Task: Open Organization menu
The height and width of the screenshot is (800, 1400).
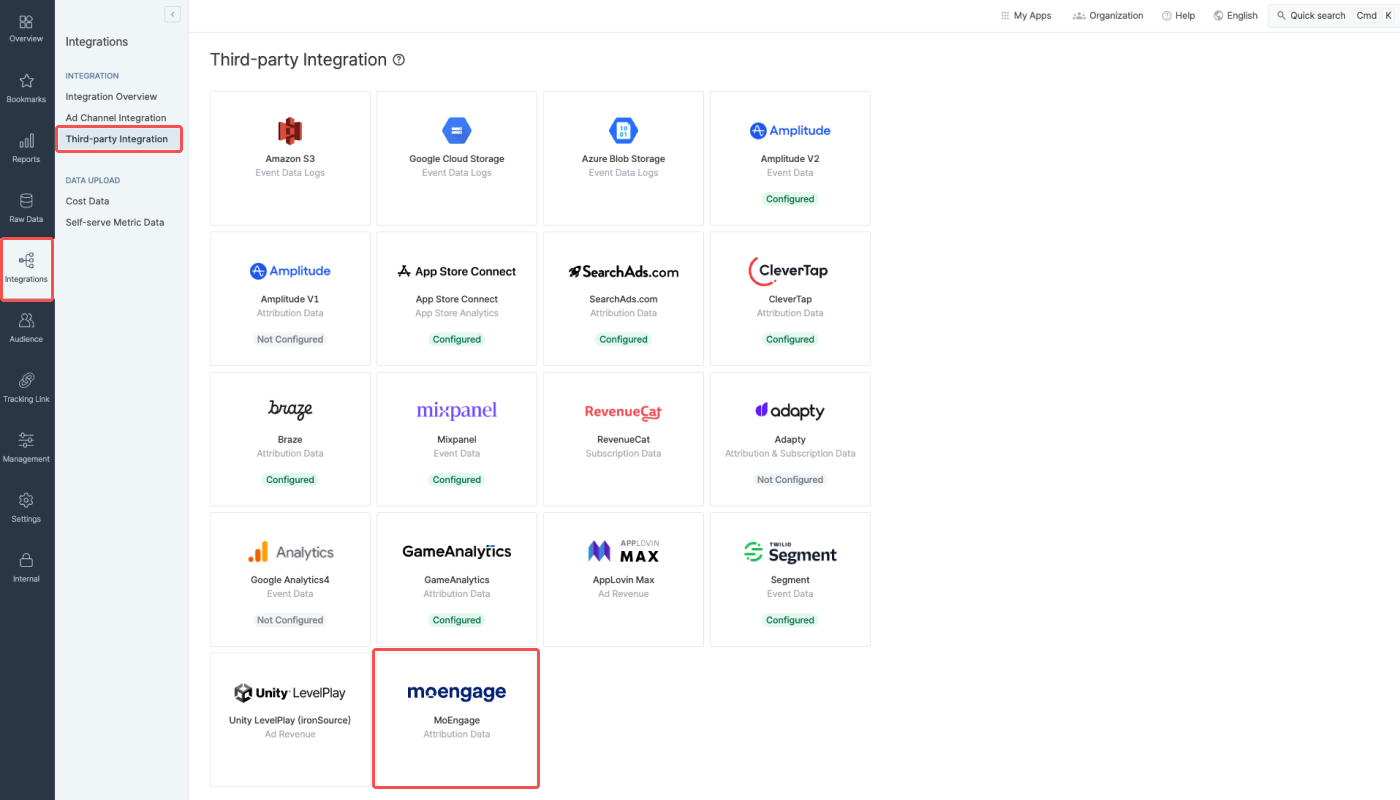Action: coord(1108,15)
